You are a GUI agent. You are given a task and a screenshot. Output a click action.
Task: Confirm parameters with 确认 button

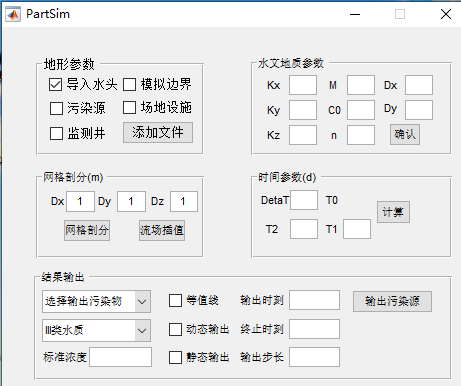click(405, 134)
